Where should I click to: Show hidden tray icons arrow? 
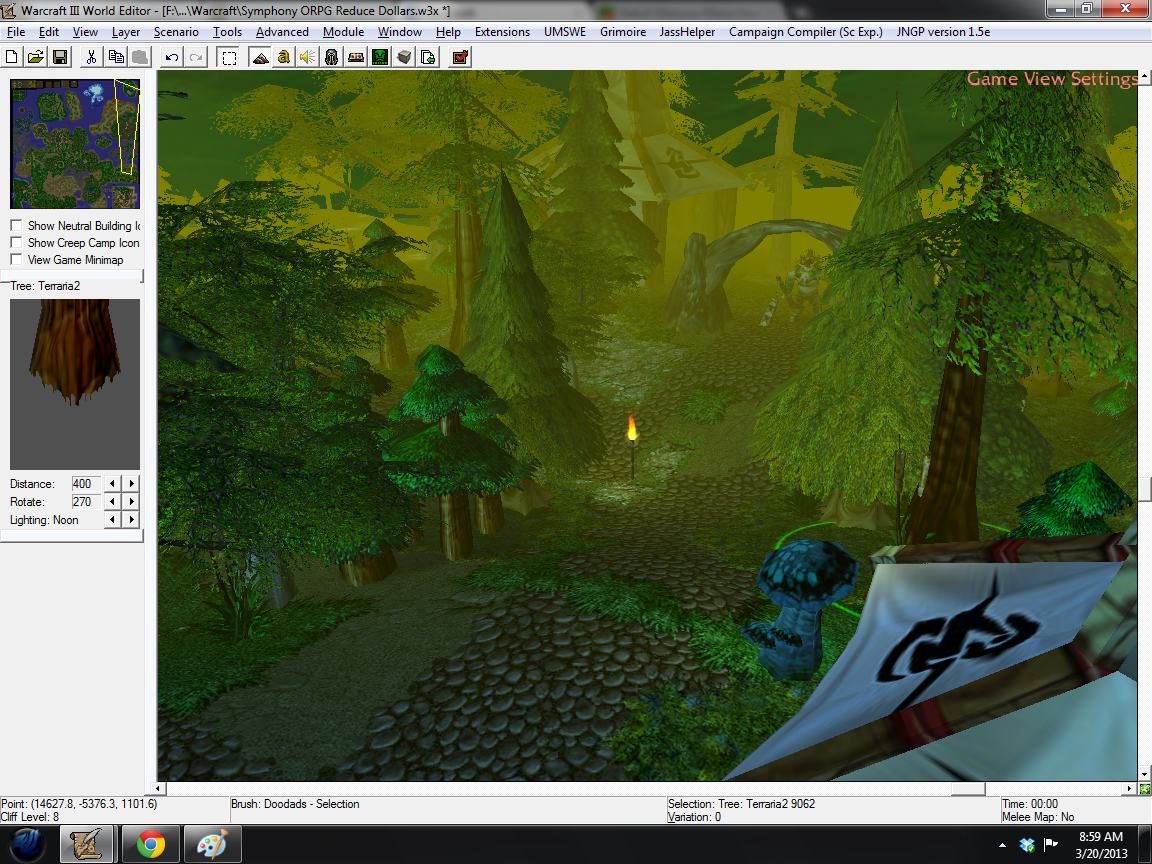[x=1003, y=846]
